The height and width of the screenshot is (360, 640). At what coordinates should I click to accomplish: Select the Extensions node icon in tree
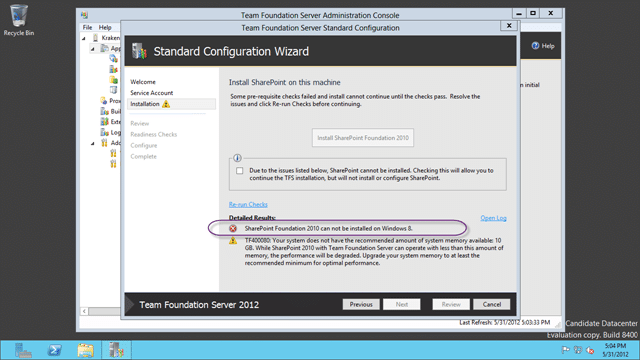coord(104,122)
